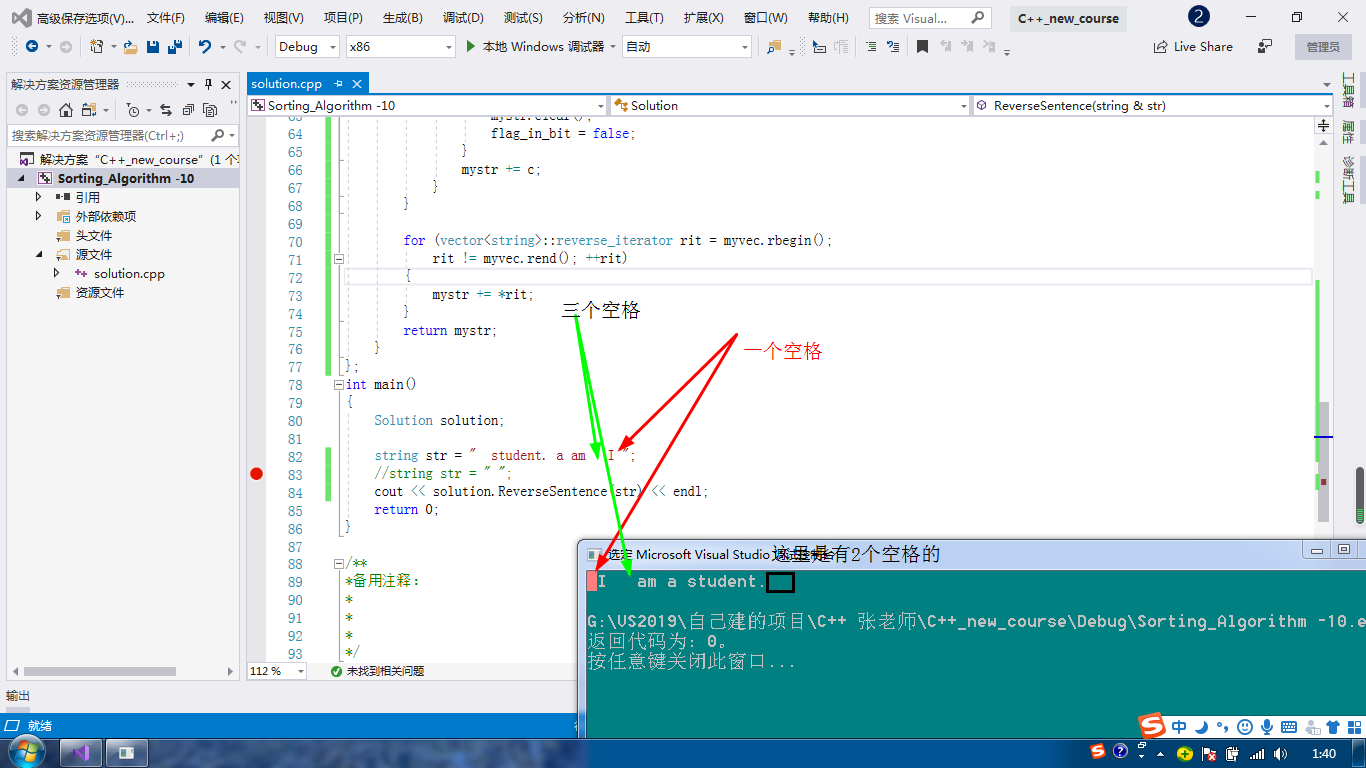Click Sync with Active Document icon
The height and width of the screenshot is (768, 1366).
[x=165, y=110]
